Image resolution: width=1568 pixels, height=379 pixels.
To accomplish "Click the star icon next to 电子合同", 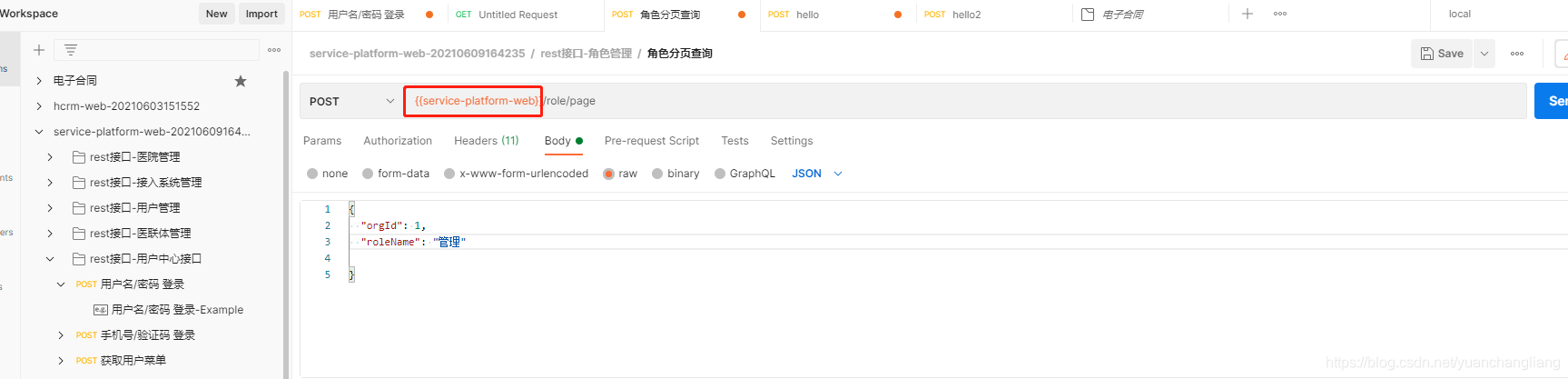I will click(241, 81).
